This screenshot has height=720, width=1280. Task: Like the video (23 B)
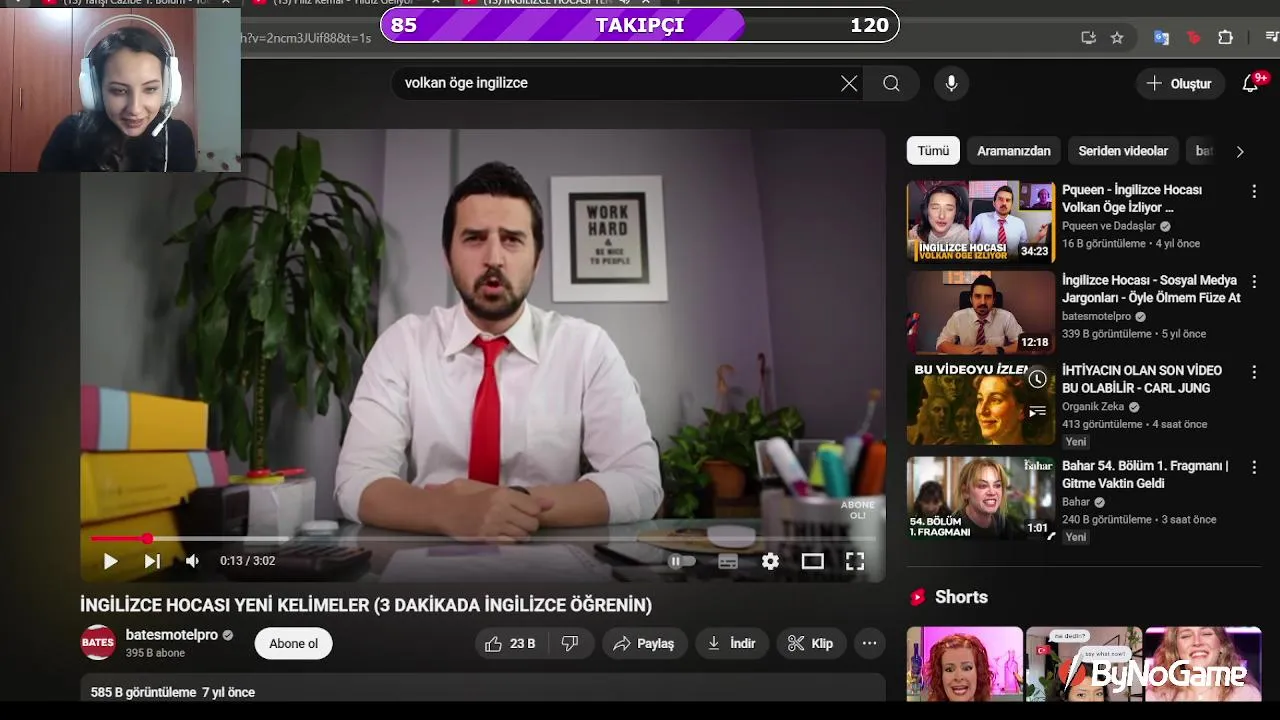click(510, 643)
